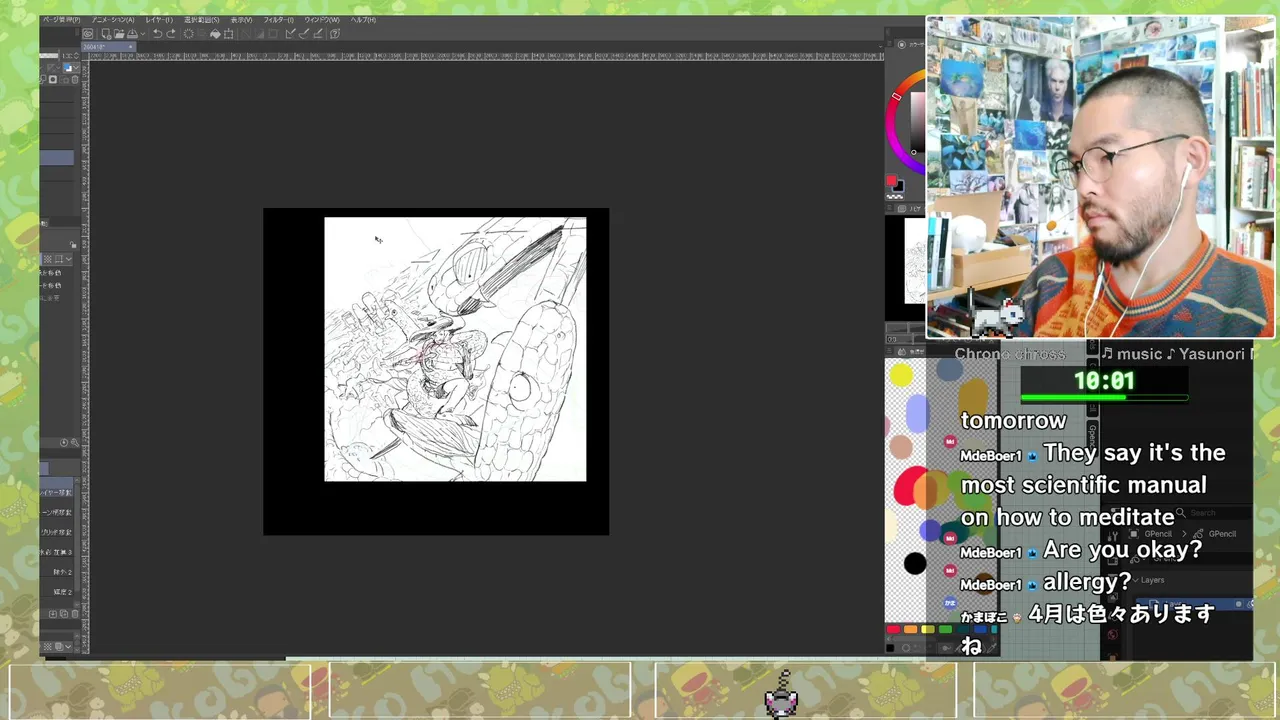The width and height of the screenshot is (1280, 720).
Task: Select the red foreground color swatch
Action: tap(891, 180)
